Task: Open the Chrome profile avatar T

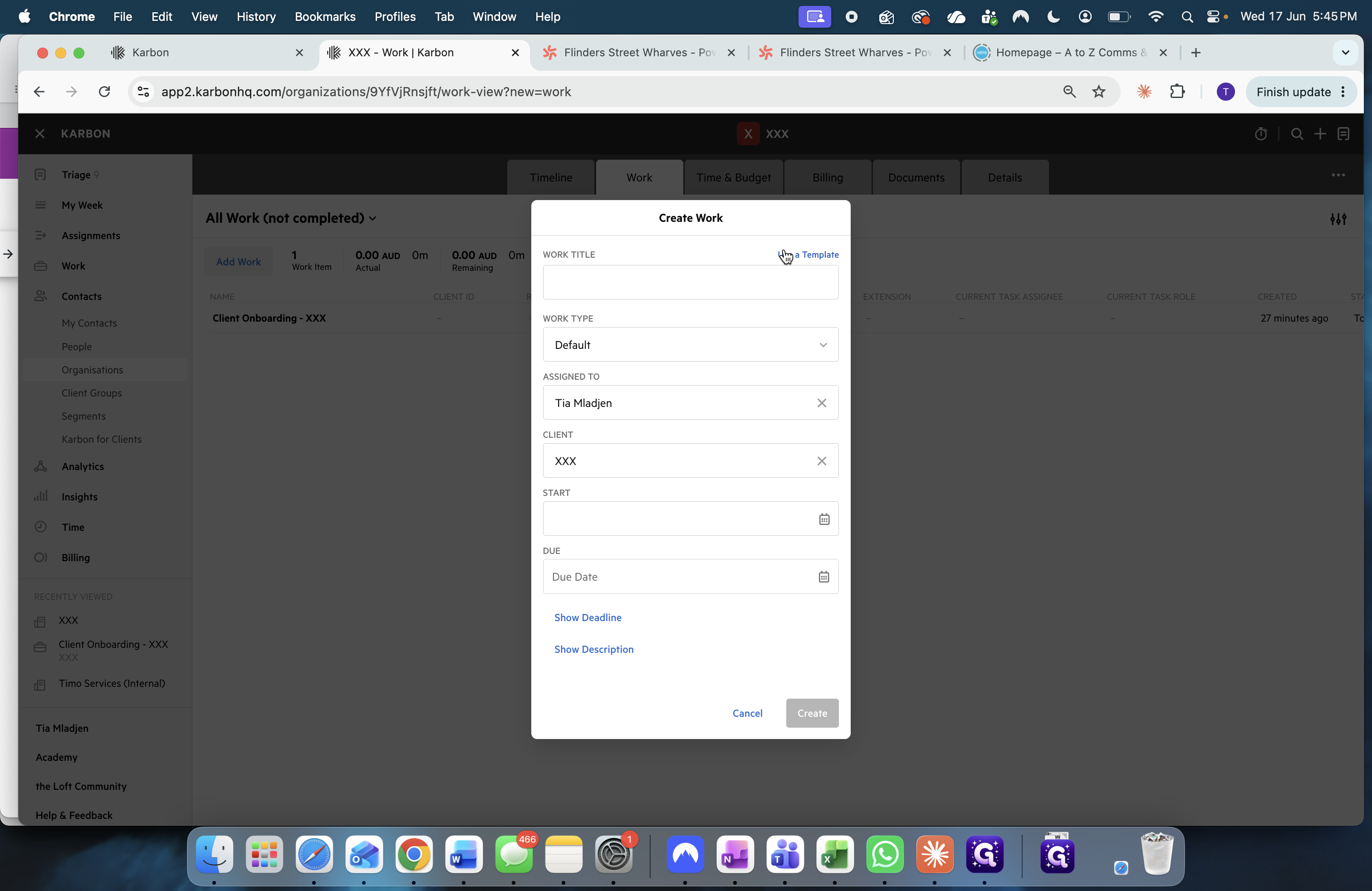Action: [1225, 92]
